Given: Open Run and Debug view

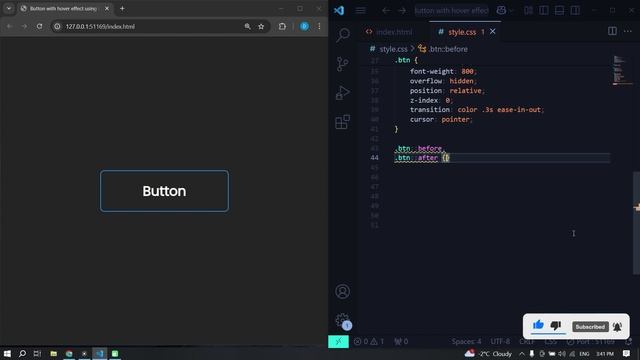Looking at the screenshot, I should pos(342,93).
